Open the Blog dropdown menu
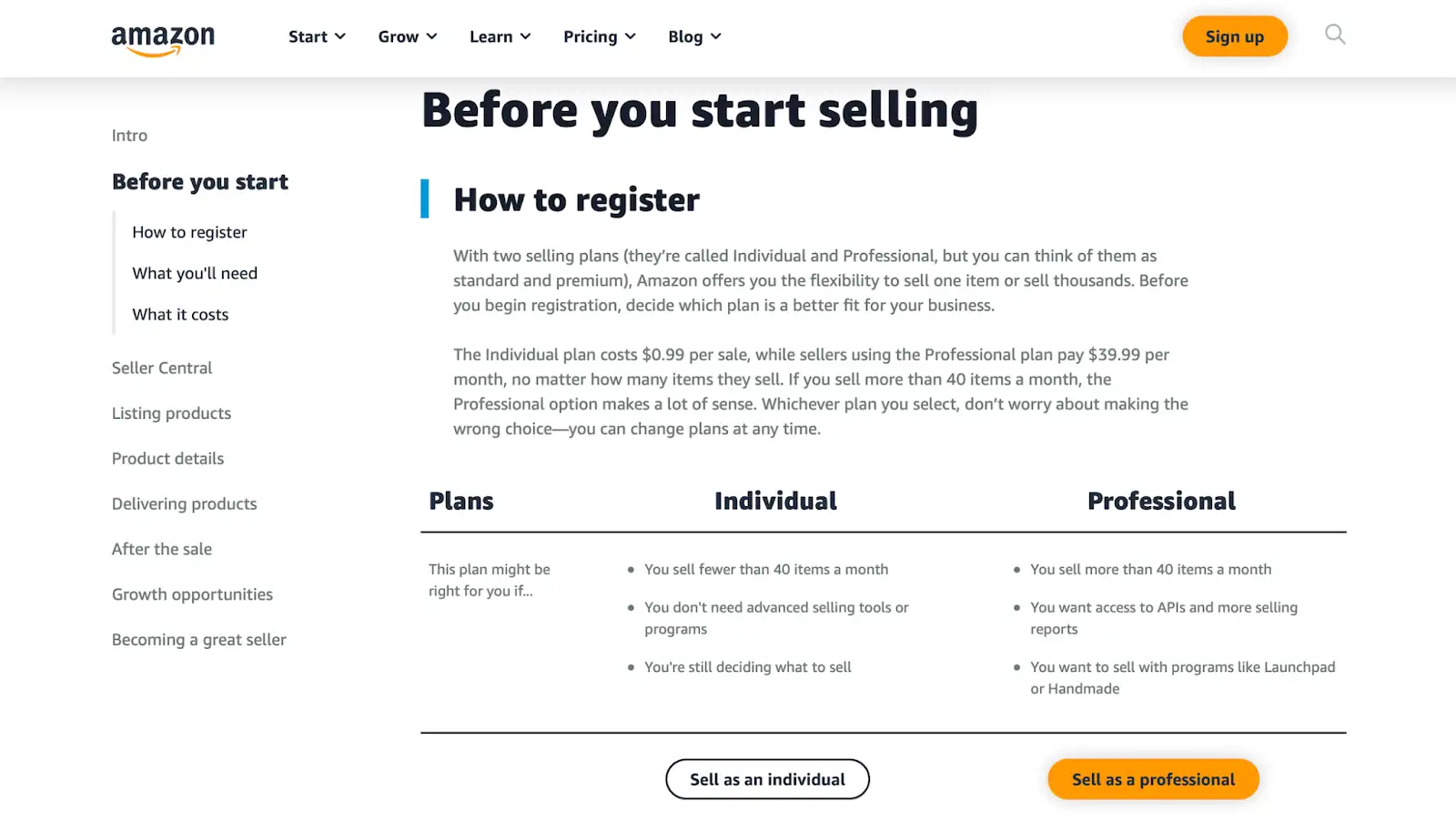Viewport: 1456px width, 821px height. pos(693,36)
